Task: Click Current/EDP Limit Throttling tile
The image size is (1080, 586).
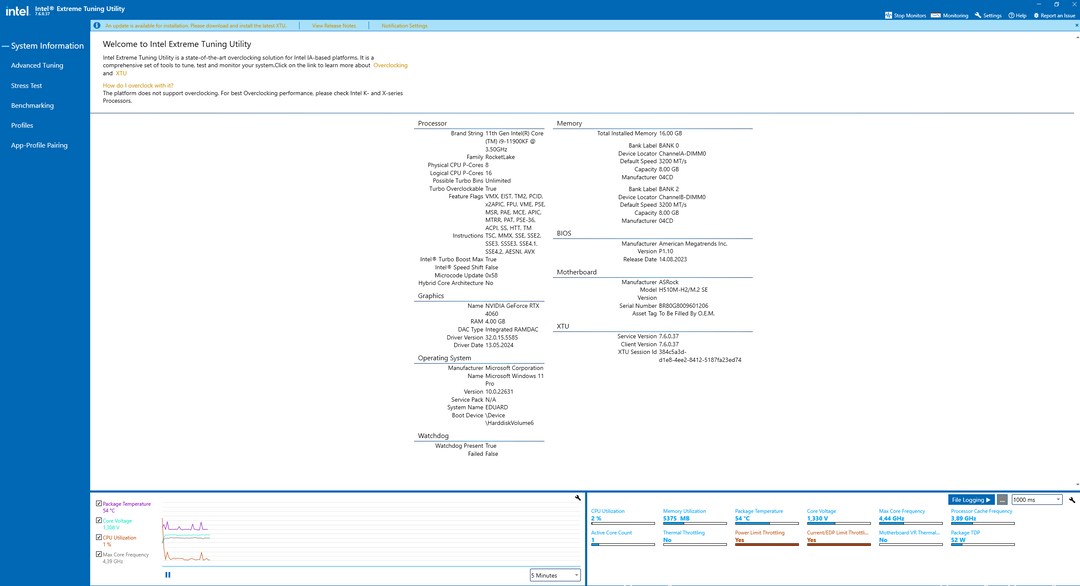Action: pos(838,538)
